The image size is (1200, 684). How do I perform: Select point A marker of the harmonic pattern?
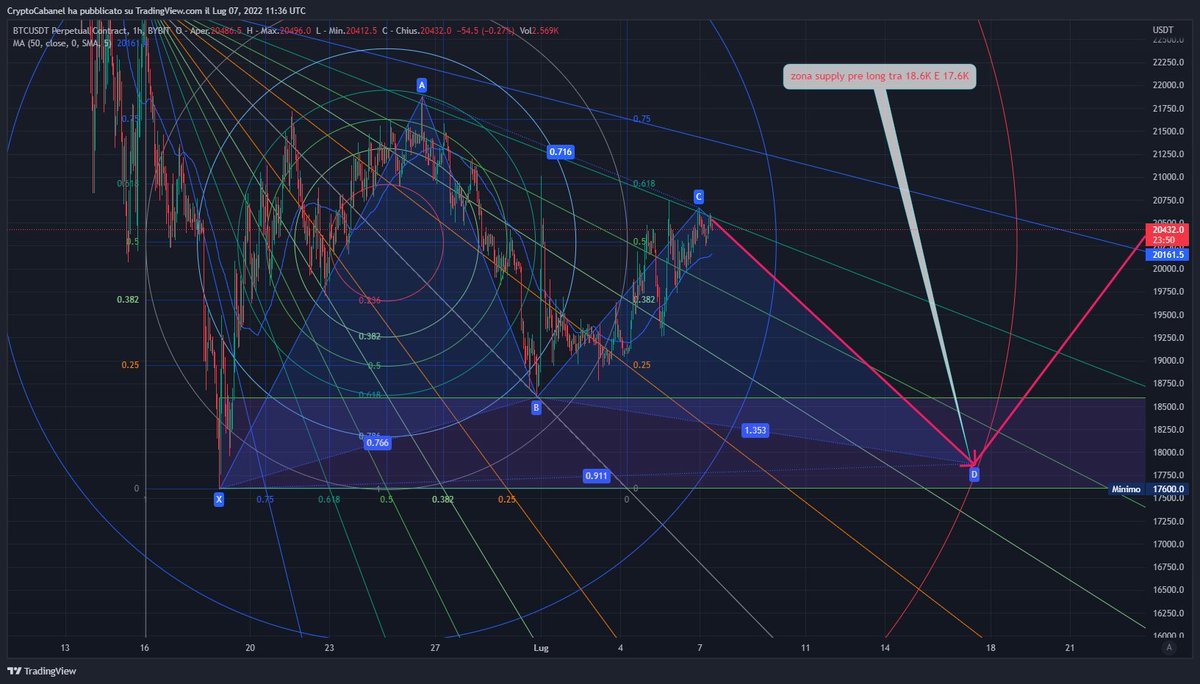point(421,87)
